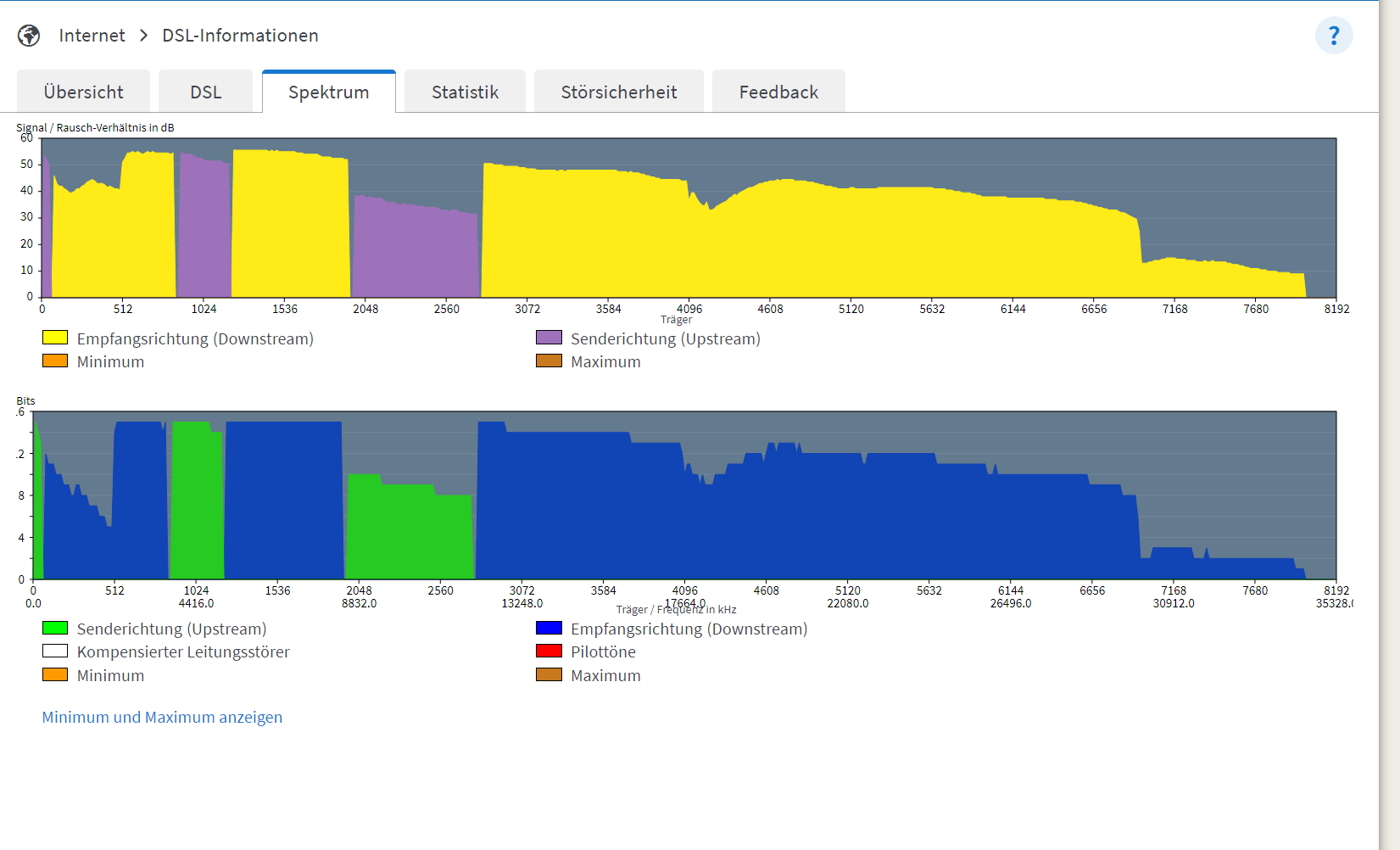Switch to the Übersicht tab
Screen dimensions: 1400x850
coord(83,92)
